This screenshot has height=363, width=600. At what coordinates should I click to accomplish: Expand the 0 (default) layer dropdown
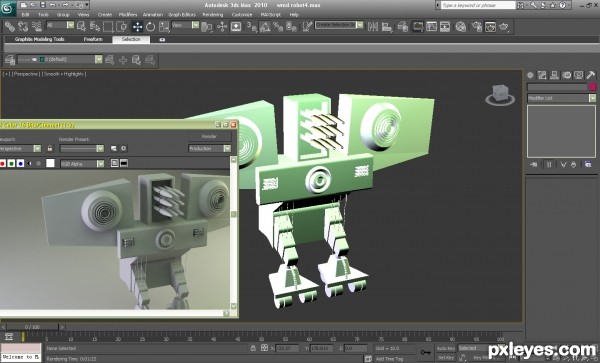[99, 59]
